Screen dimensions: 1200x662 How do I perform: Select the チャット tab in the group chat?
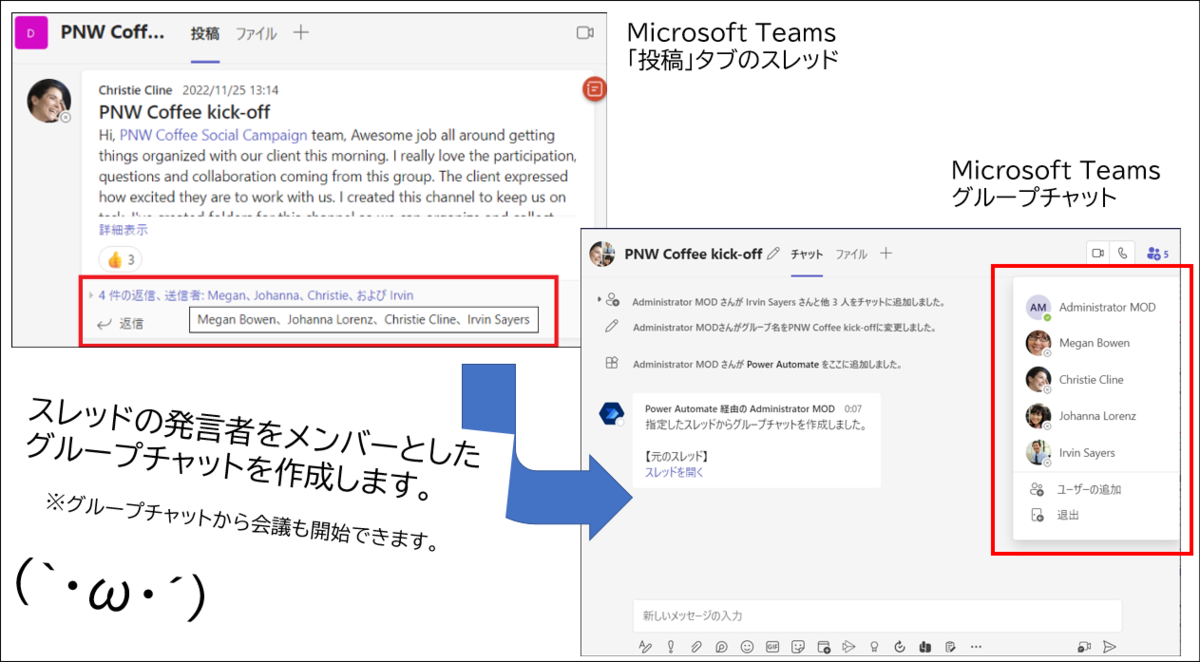[807, 254]
